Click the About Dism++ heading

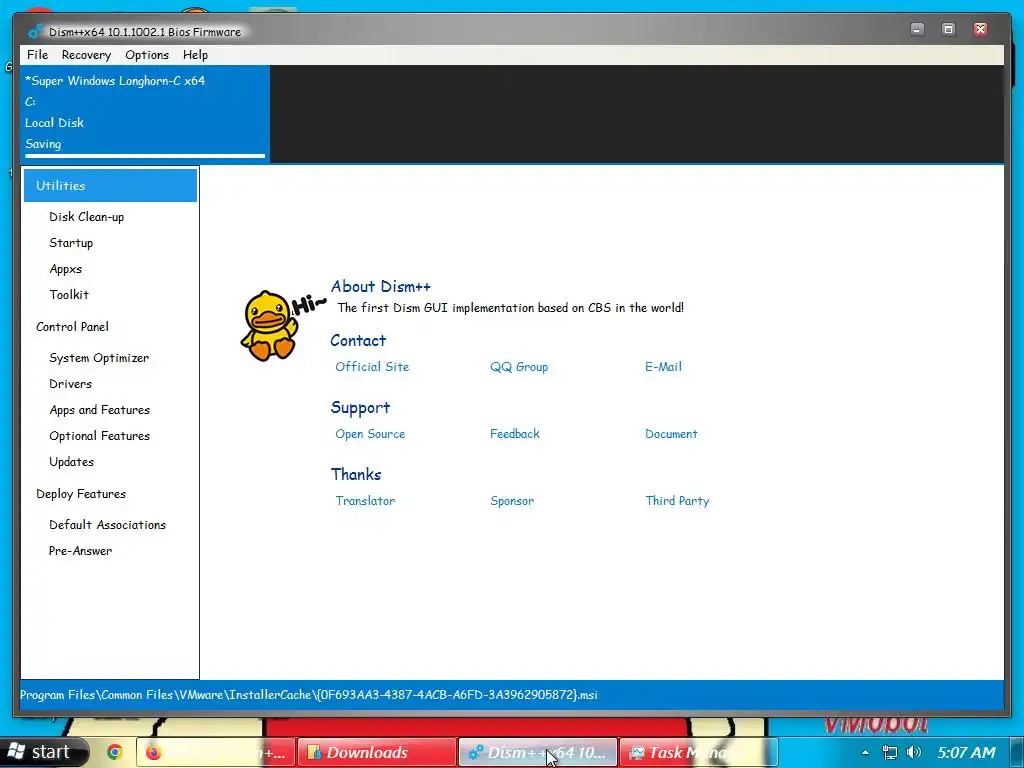(381, 286)
